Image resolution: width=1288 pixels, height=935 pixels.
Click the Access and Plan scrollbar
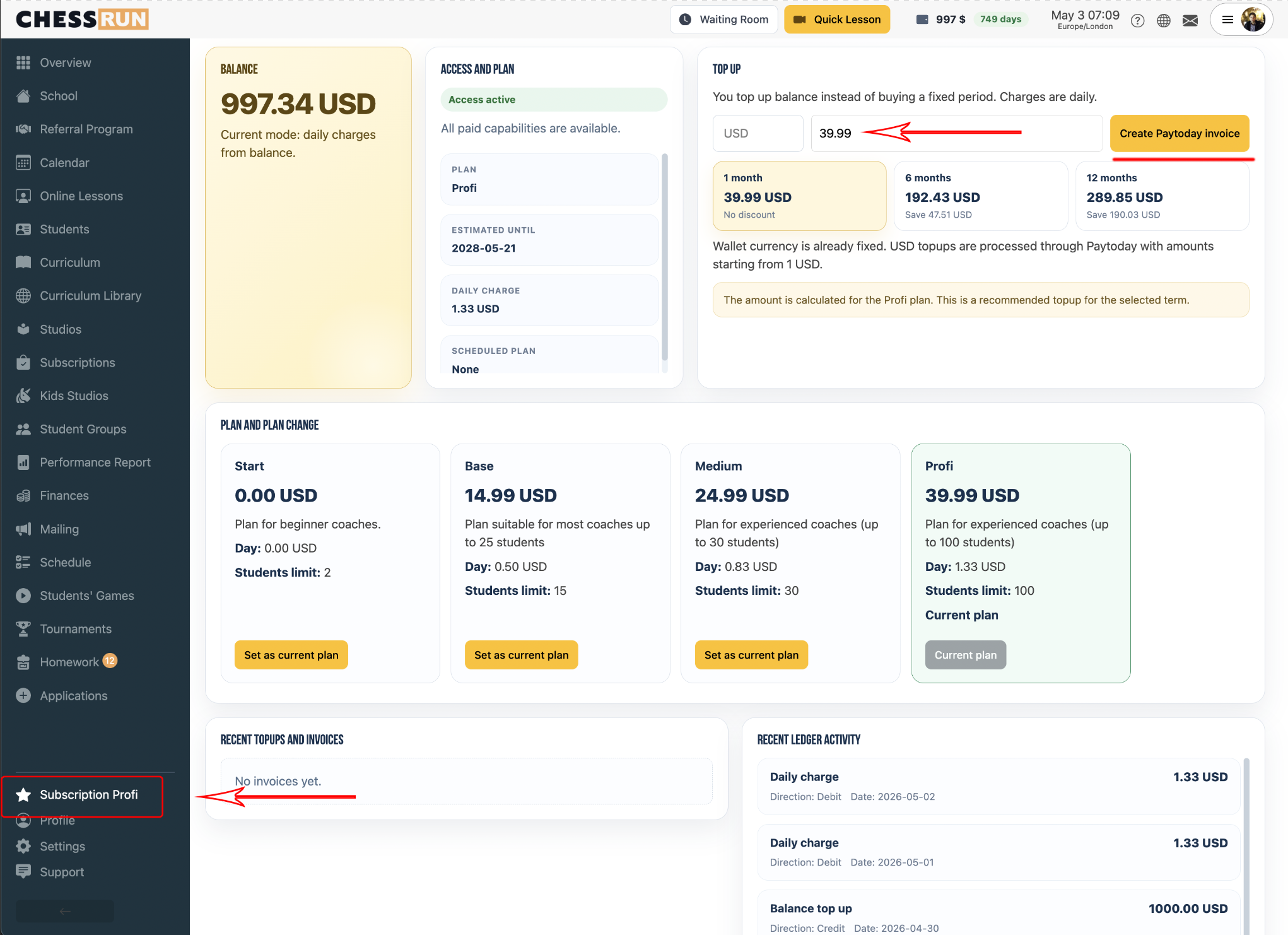pyautogui.click(x=665, y=257)
